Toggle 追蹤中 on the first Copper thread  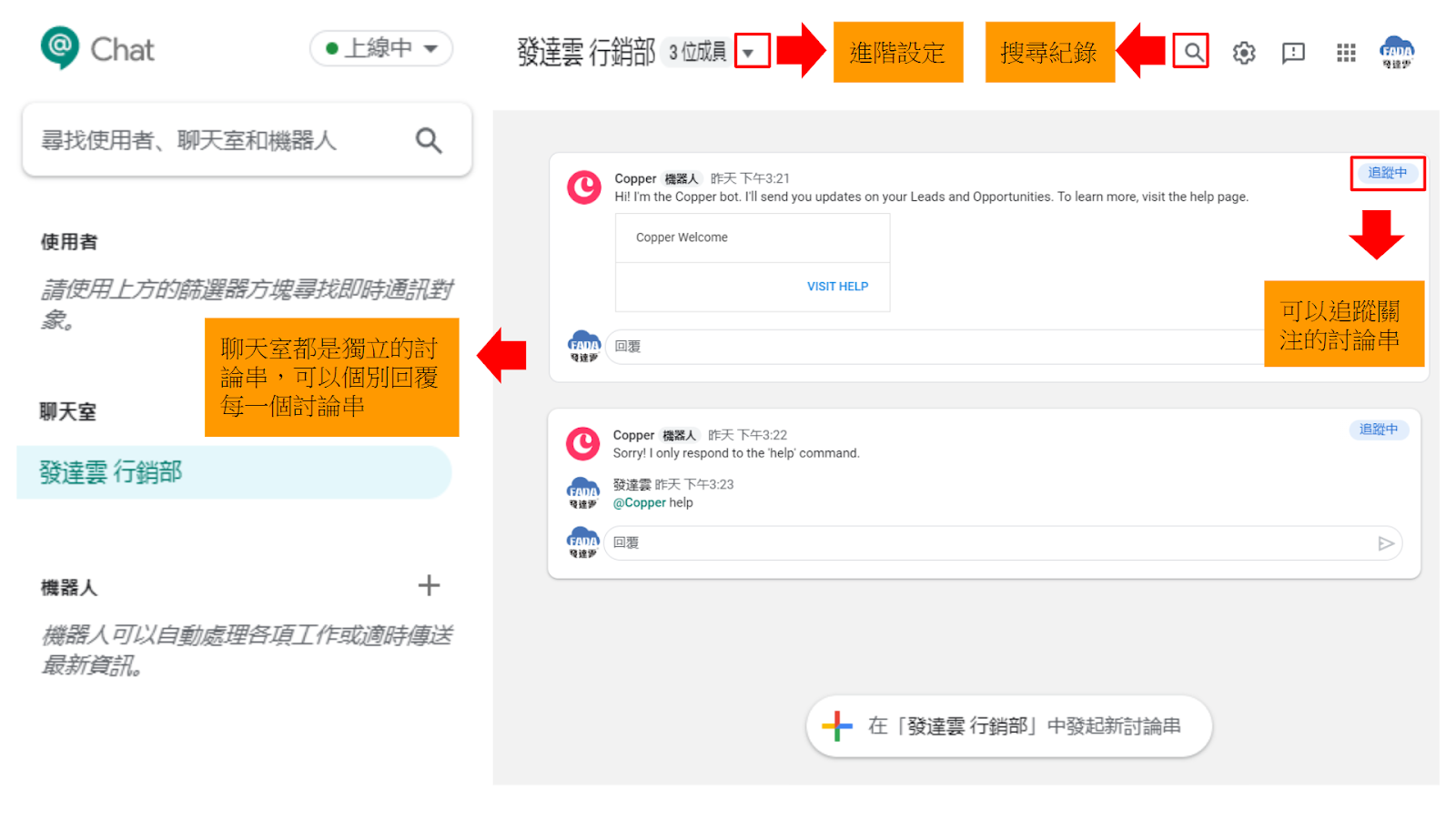pos(1387,172)
